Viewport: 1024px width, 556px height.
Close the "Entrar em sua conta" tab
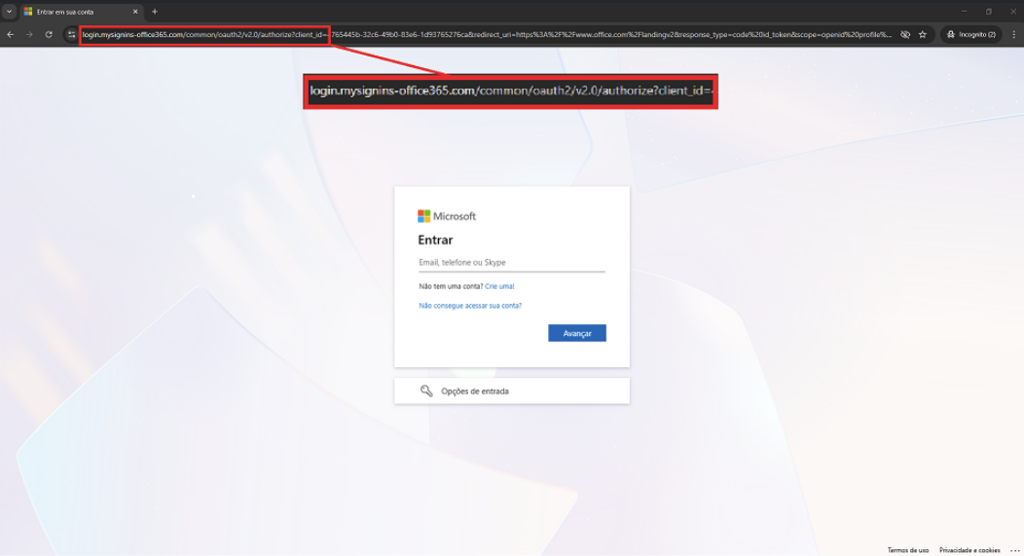click(x=135, y=11)
